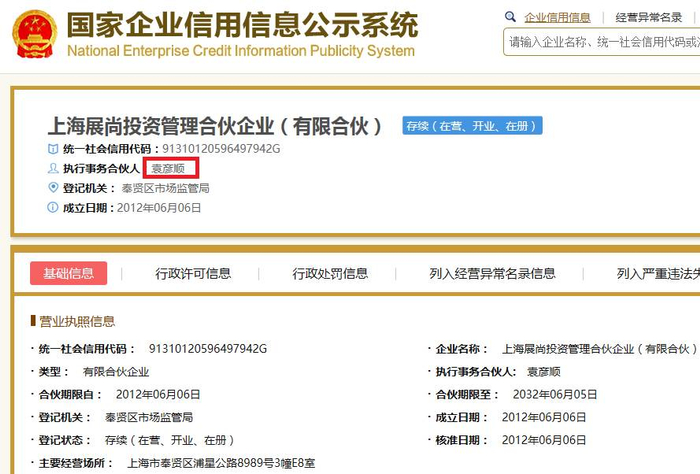Viewport: 700px width, 474px height.
Task: Click the executive partner person icon
Action: tap(53, 168)
